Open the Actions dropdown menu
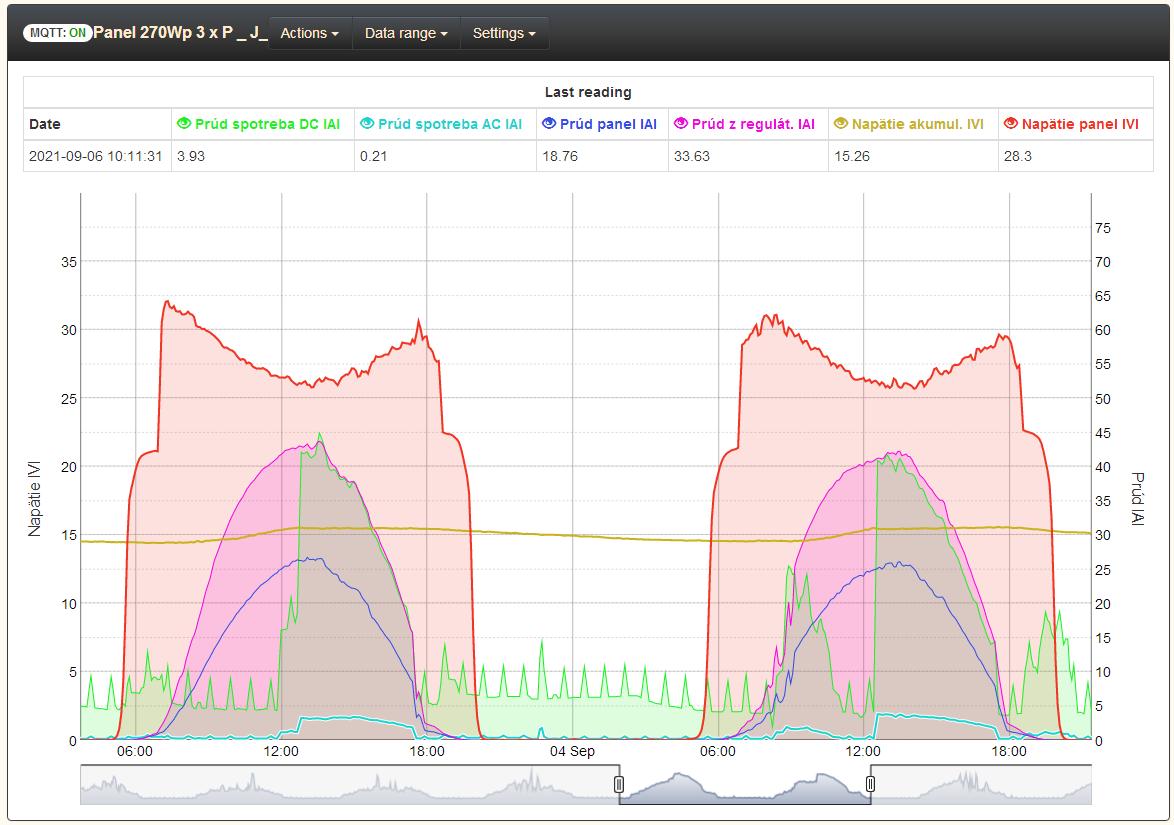1174x825 pixels. 309,33
